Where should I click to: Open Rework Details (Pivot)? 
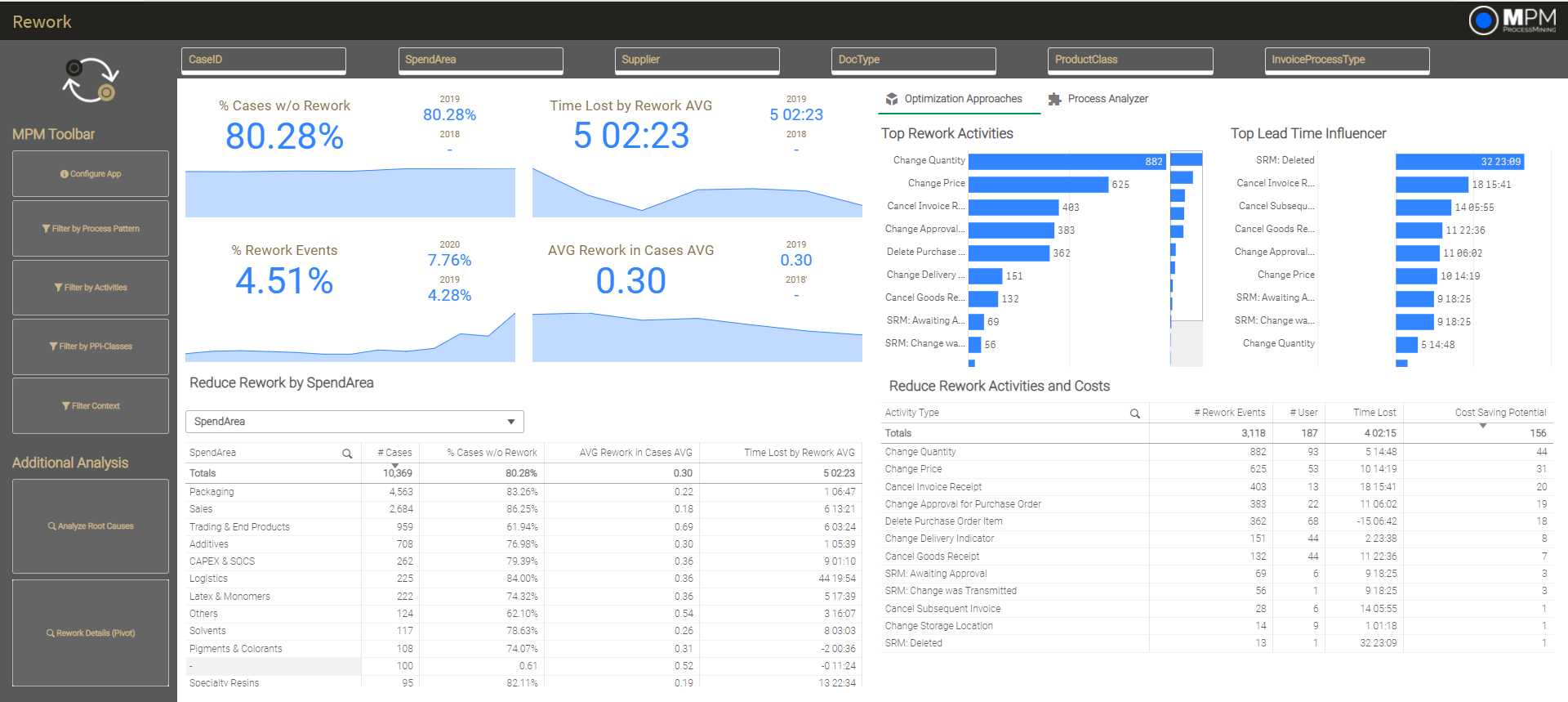coord(91,633)
